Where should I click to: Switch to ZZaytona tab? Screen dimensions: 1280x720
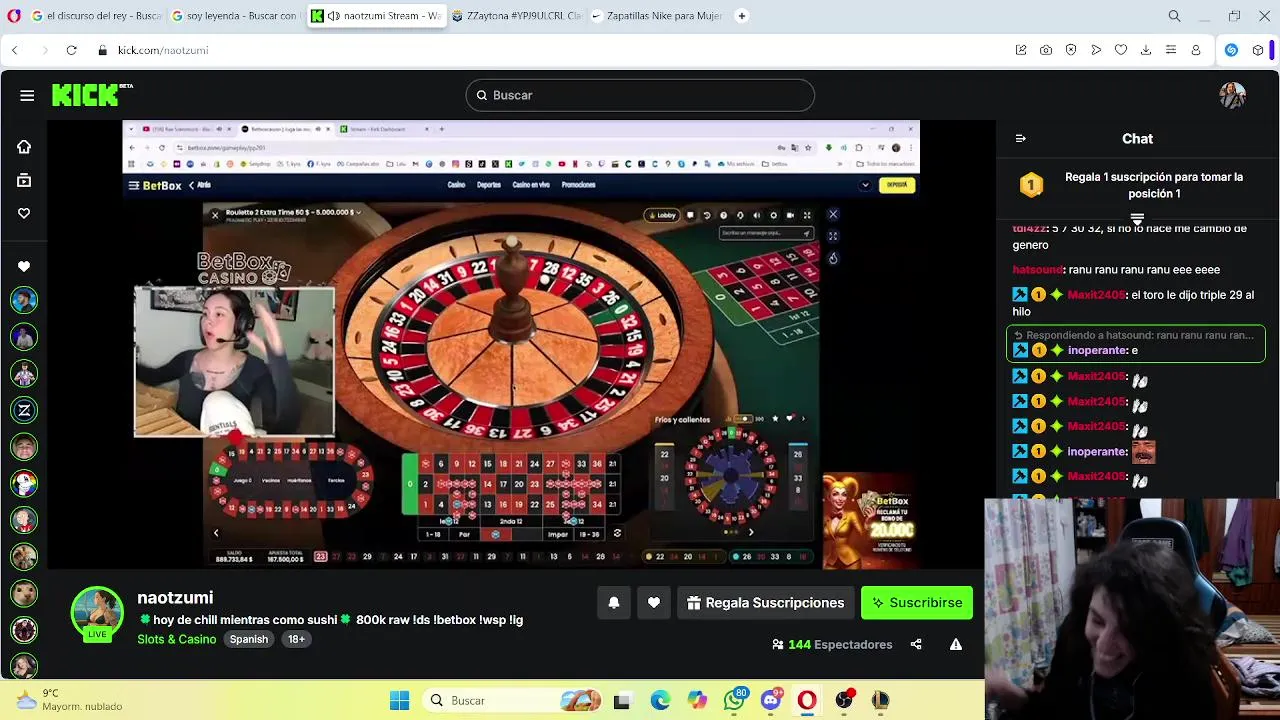[x=516, y=16]
